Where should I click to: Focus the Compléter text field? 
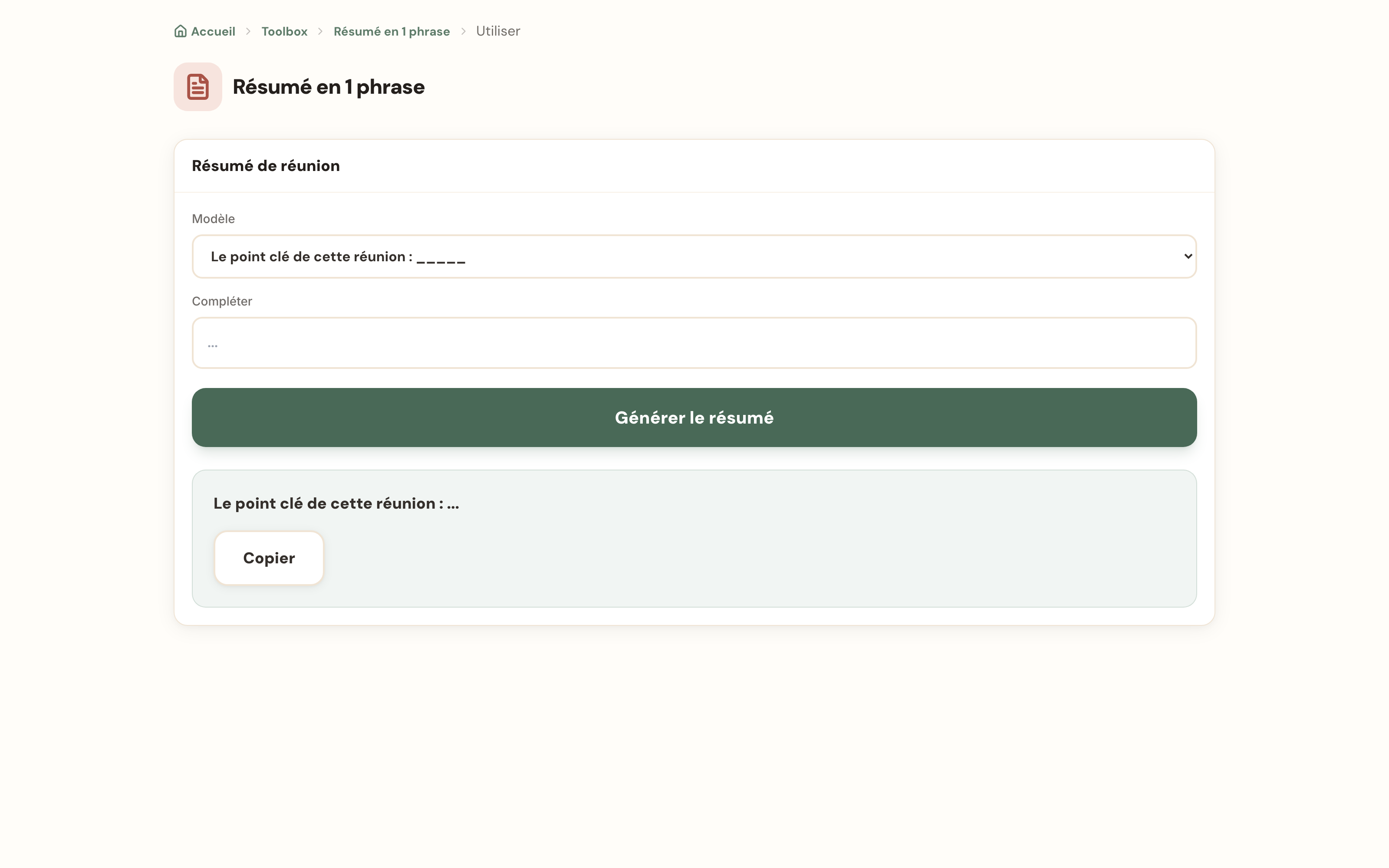(694, 343)
